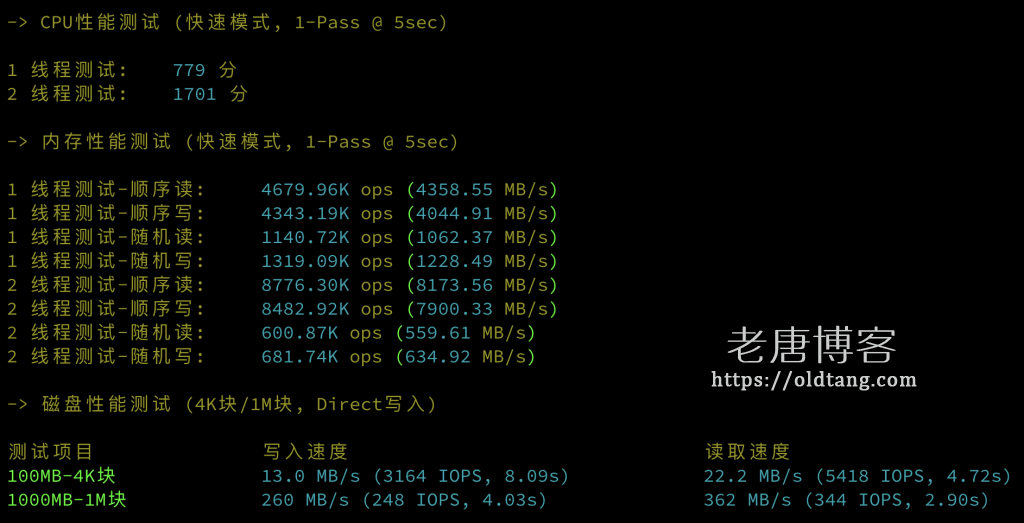
Task: Click the 老唐博客 watermark title
Action: point(811,345)
